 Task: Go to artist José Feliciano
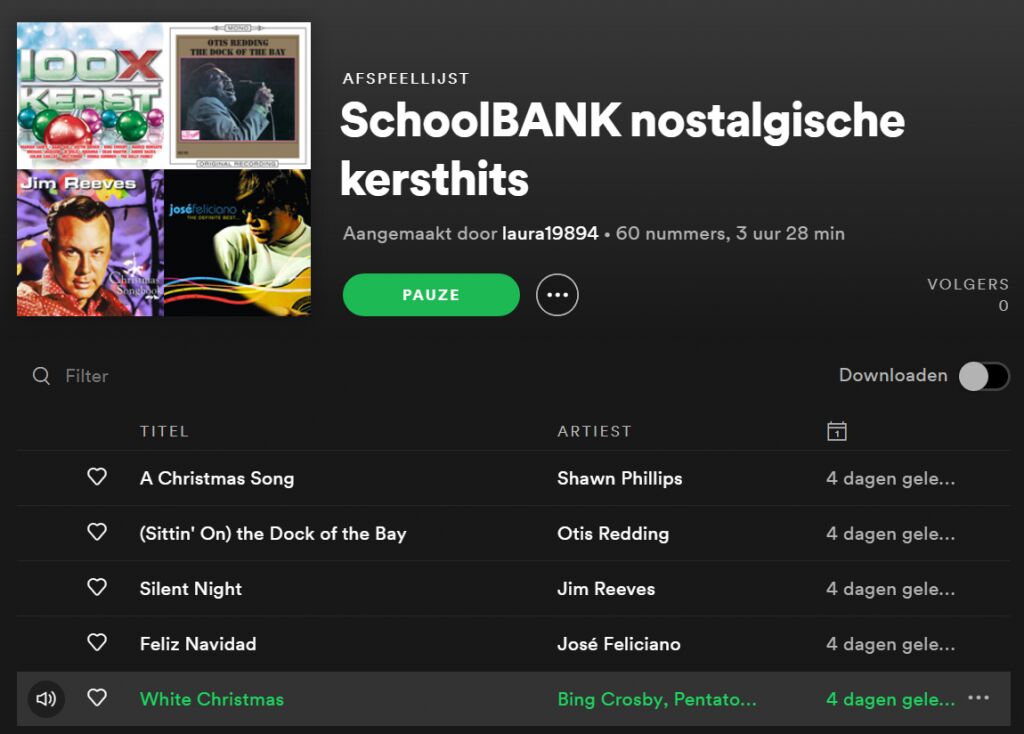point(618,644)
